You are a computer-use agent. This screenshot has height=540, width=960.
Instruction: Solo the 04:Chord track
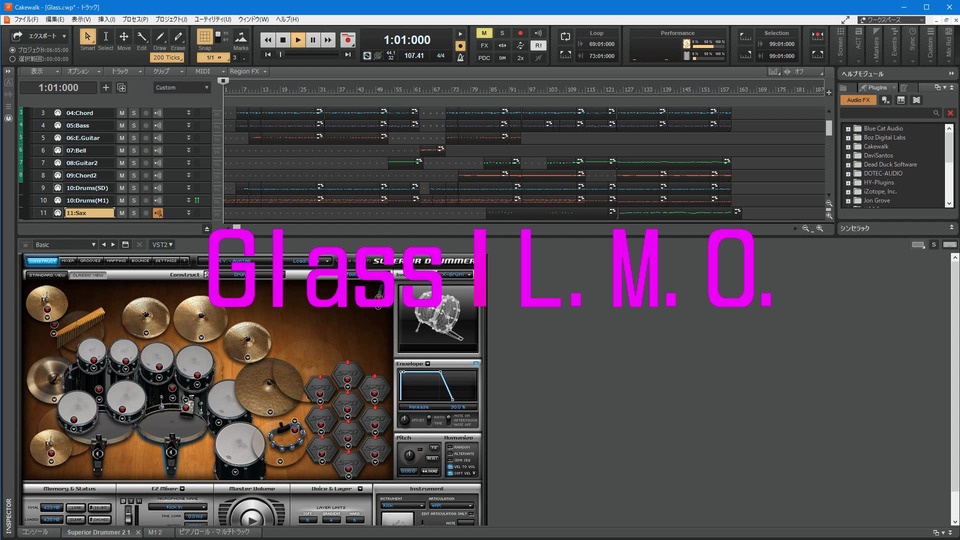[x=133, y=113]
